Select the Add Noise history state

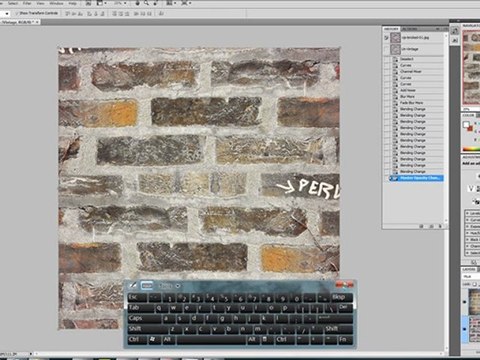413,90
